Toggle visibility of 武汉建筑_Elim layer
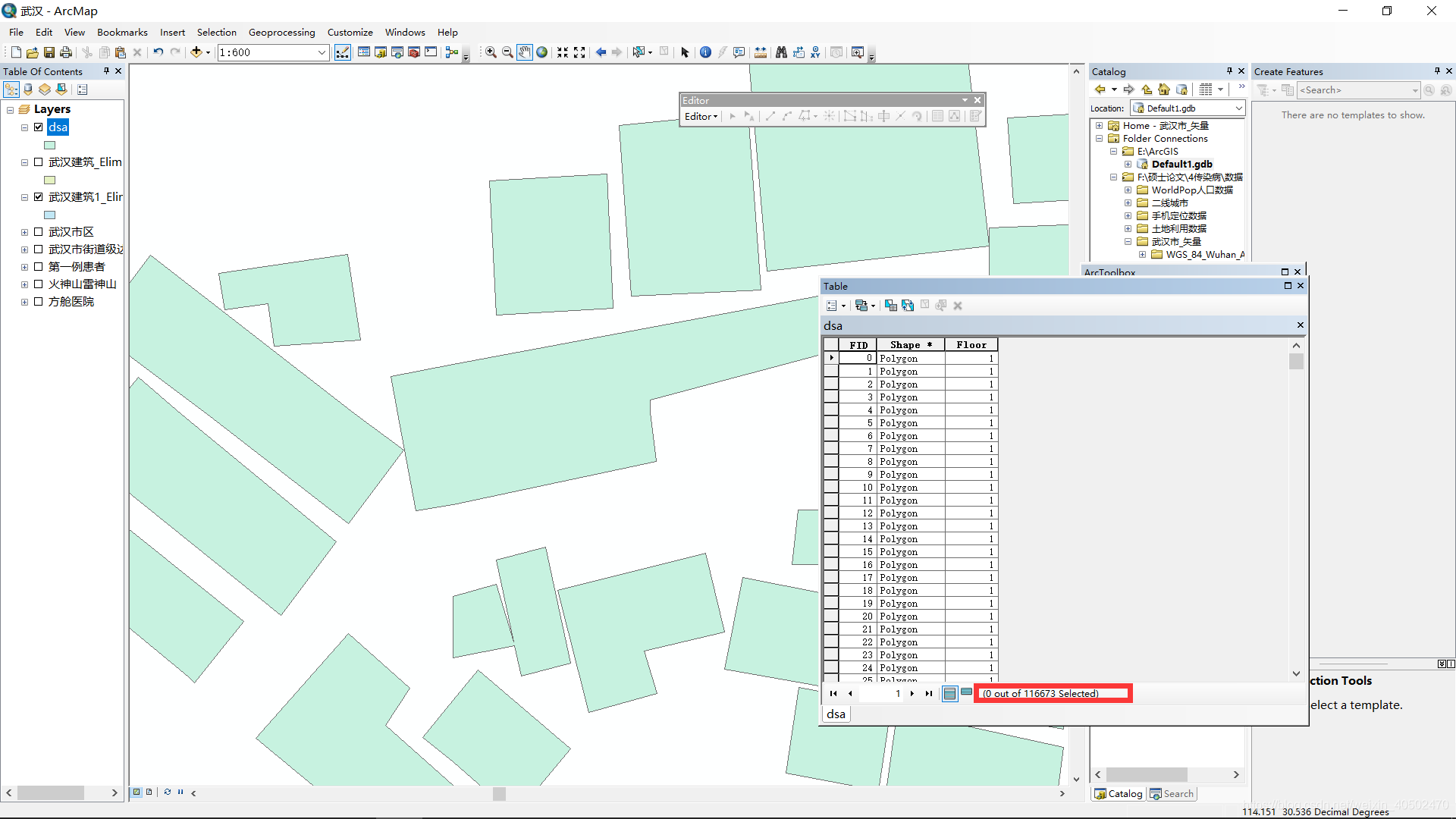 [38, 162]
